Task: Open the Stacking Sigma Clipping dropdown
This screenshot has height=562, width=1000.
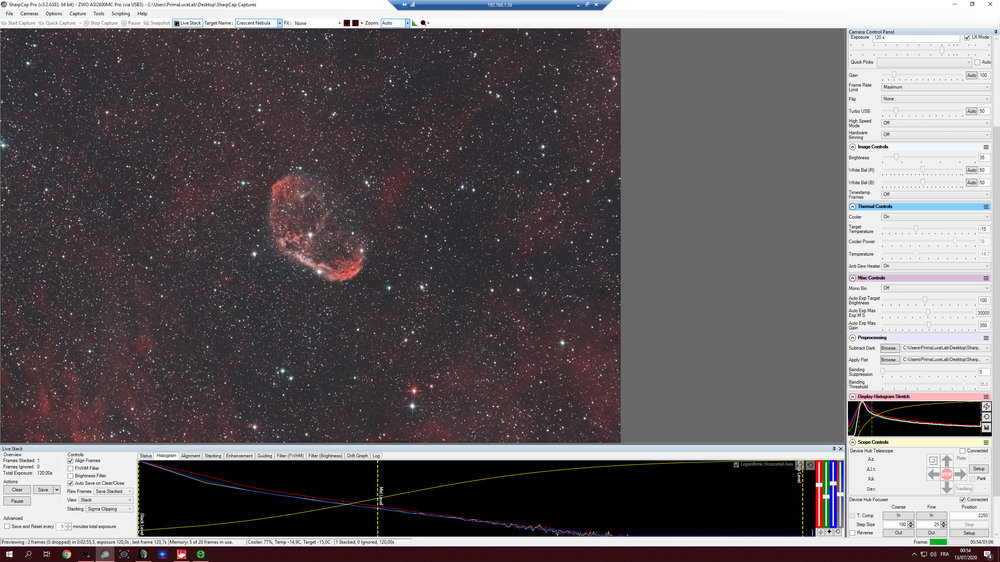Action: coord(109,509)
